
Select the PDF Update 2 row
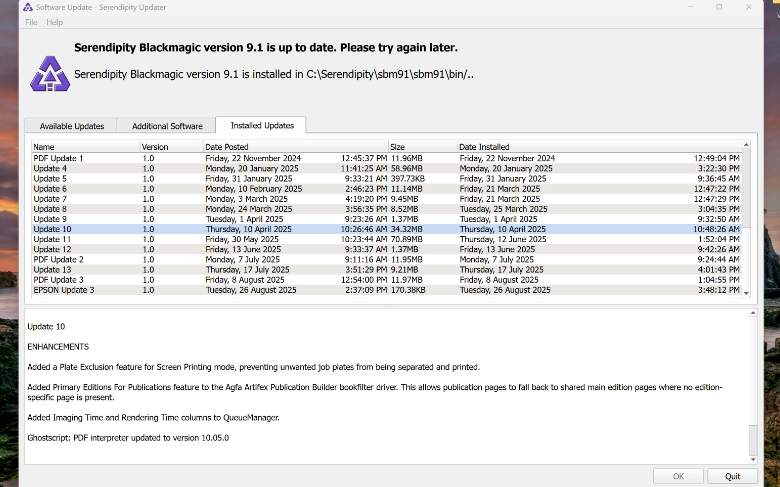(387, 259)
